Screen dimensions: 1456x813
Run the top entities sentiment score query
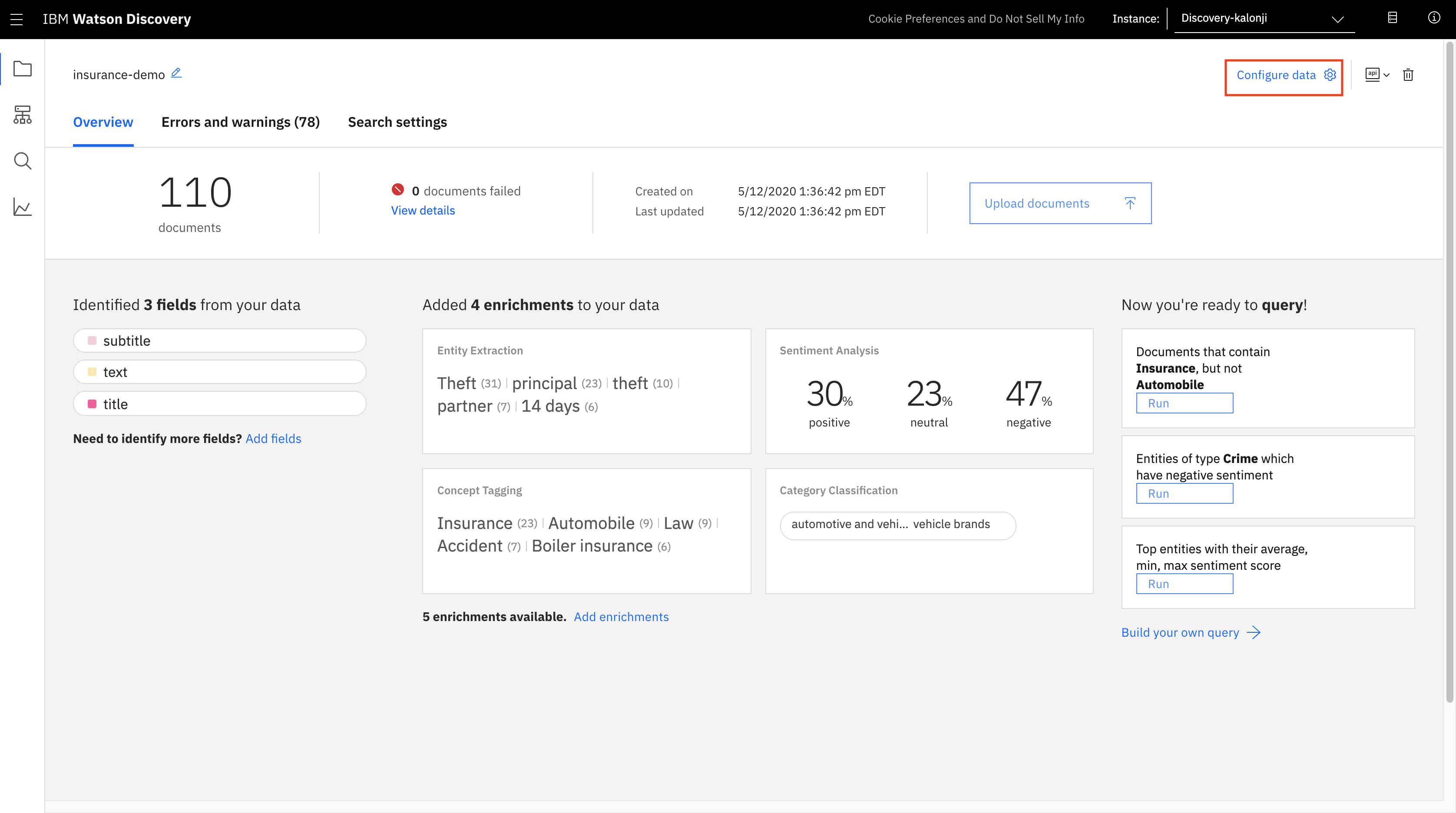click(x=1184, y=584)
